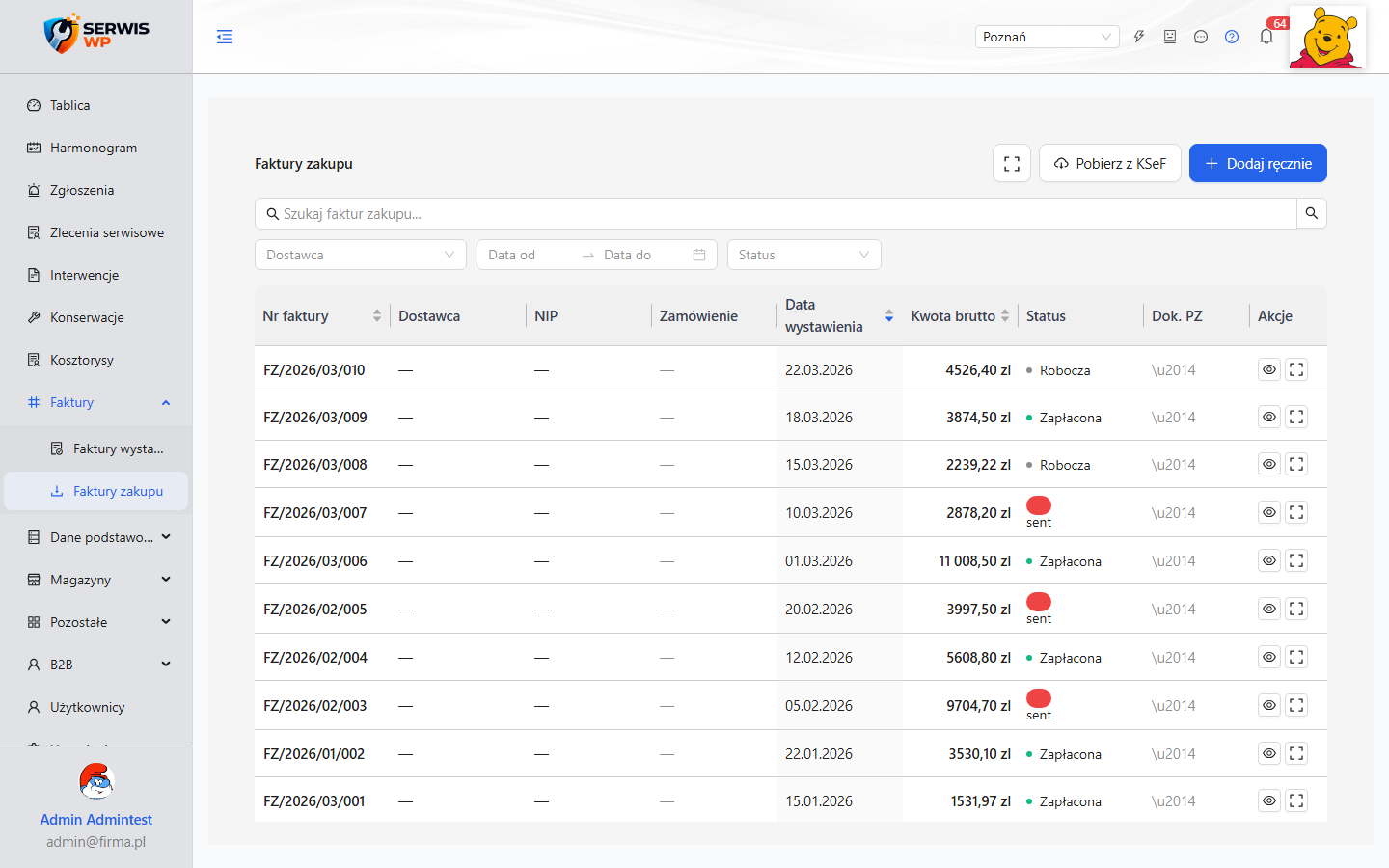Click the Dodaj ręcznie button
1389x868 pixels.
pyautogui.click(x=1258, y=163)
